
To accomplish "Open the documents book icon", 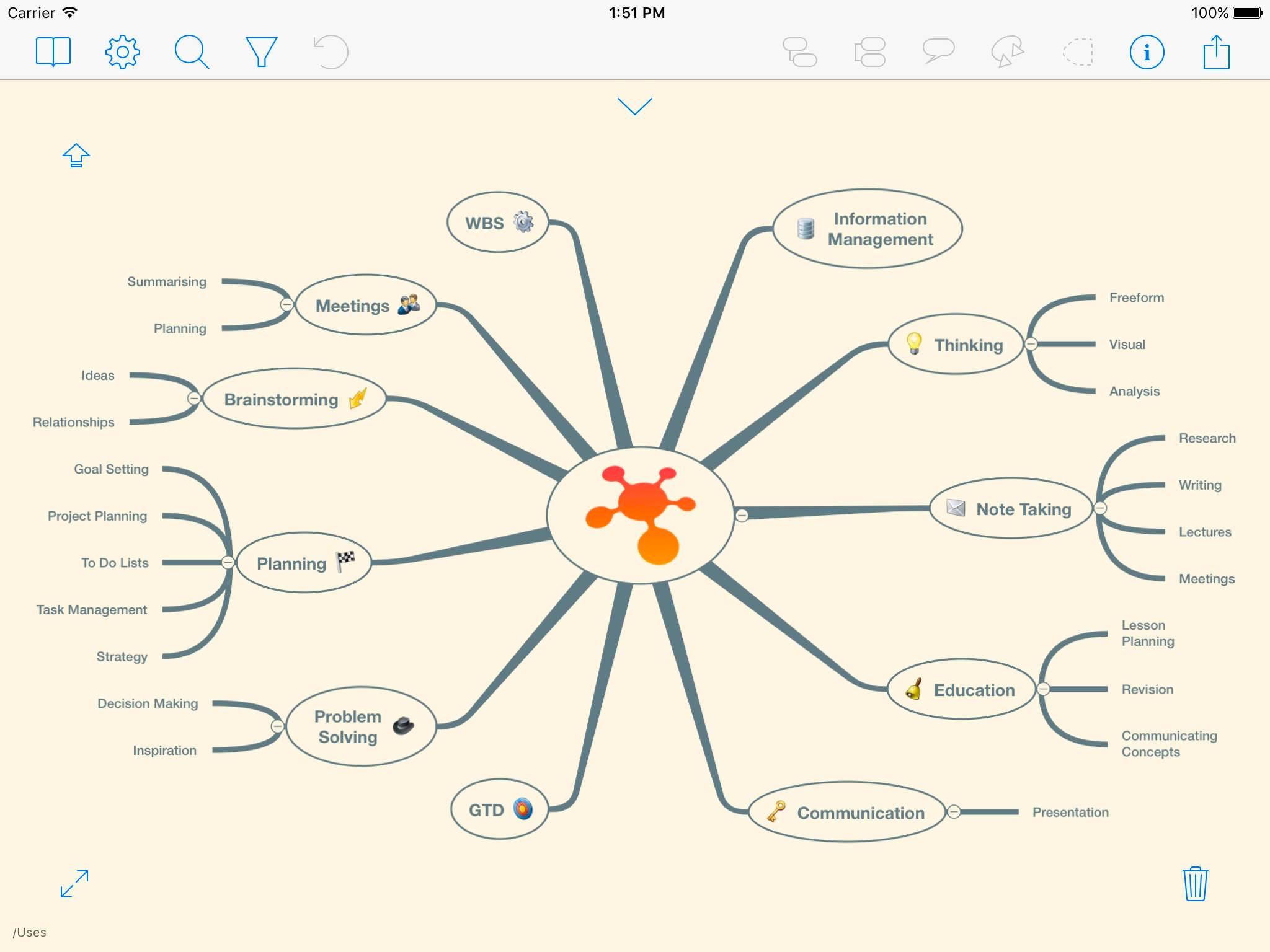I will tap(53, 51).
